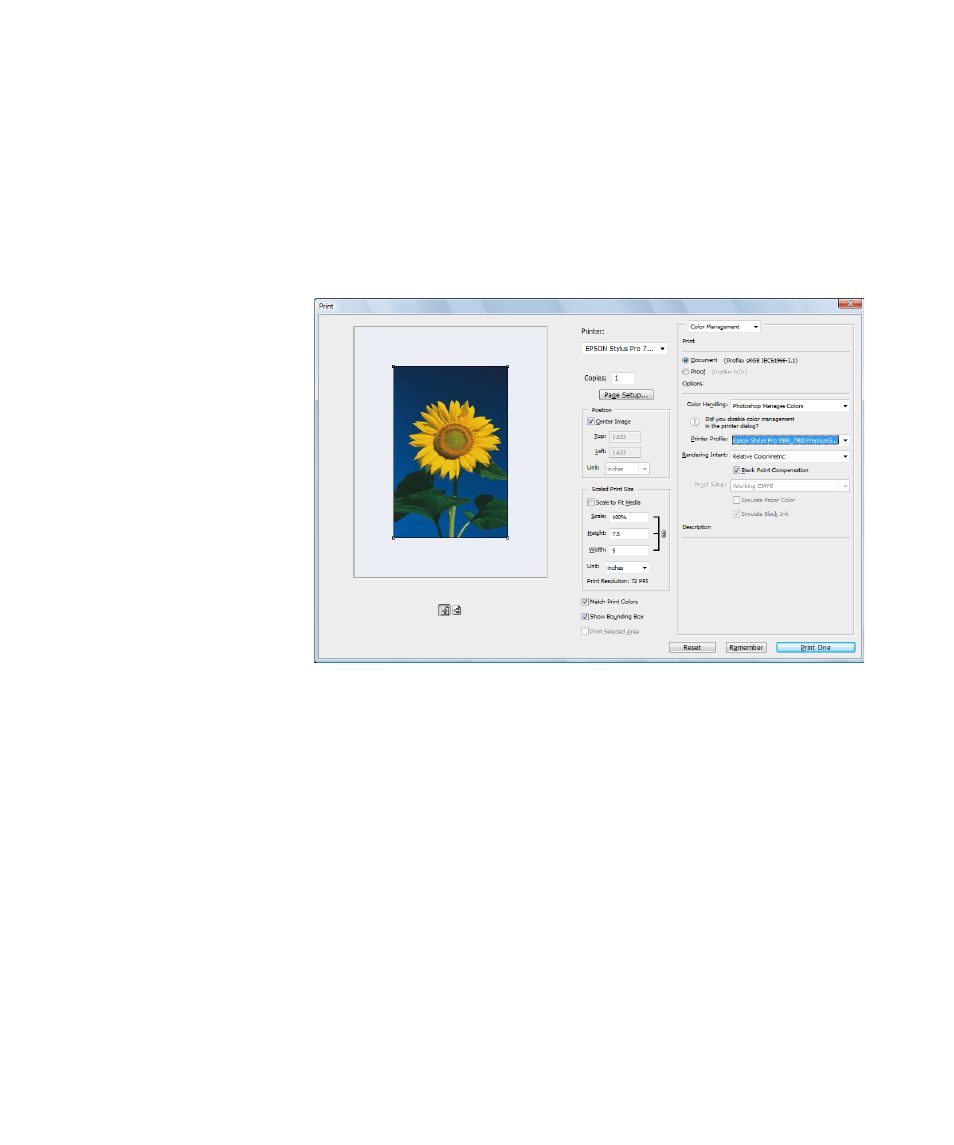Screen dimensions: 954x1145
Task: Click the Remember button
Action: (747, 648)
